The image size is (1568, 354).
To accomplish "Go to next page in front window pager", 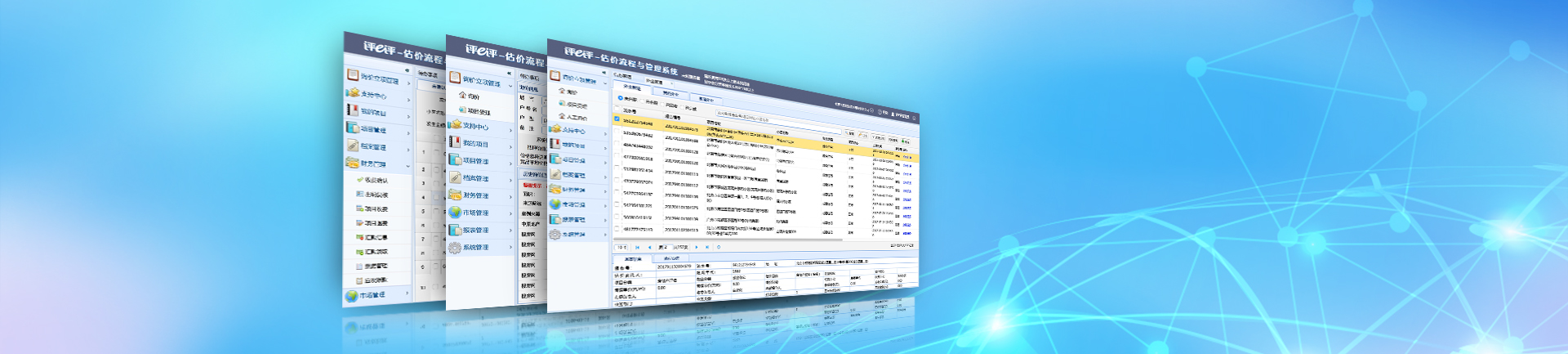I will click(x=697, y=247).
